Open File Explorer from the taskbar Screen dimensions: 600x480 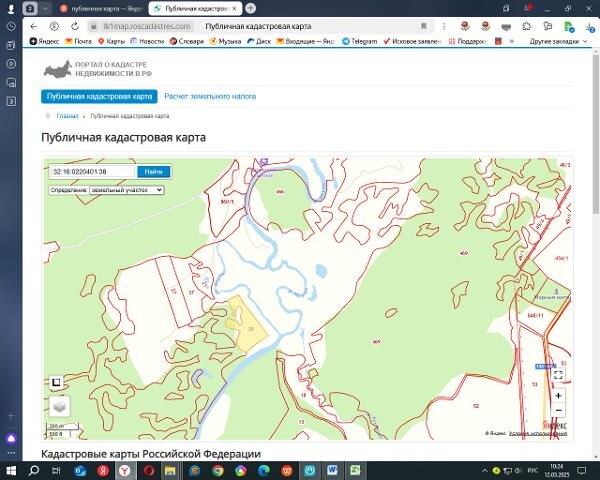click(x=170, y=470)
